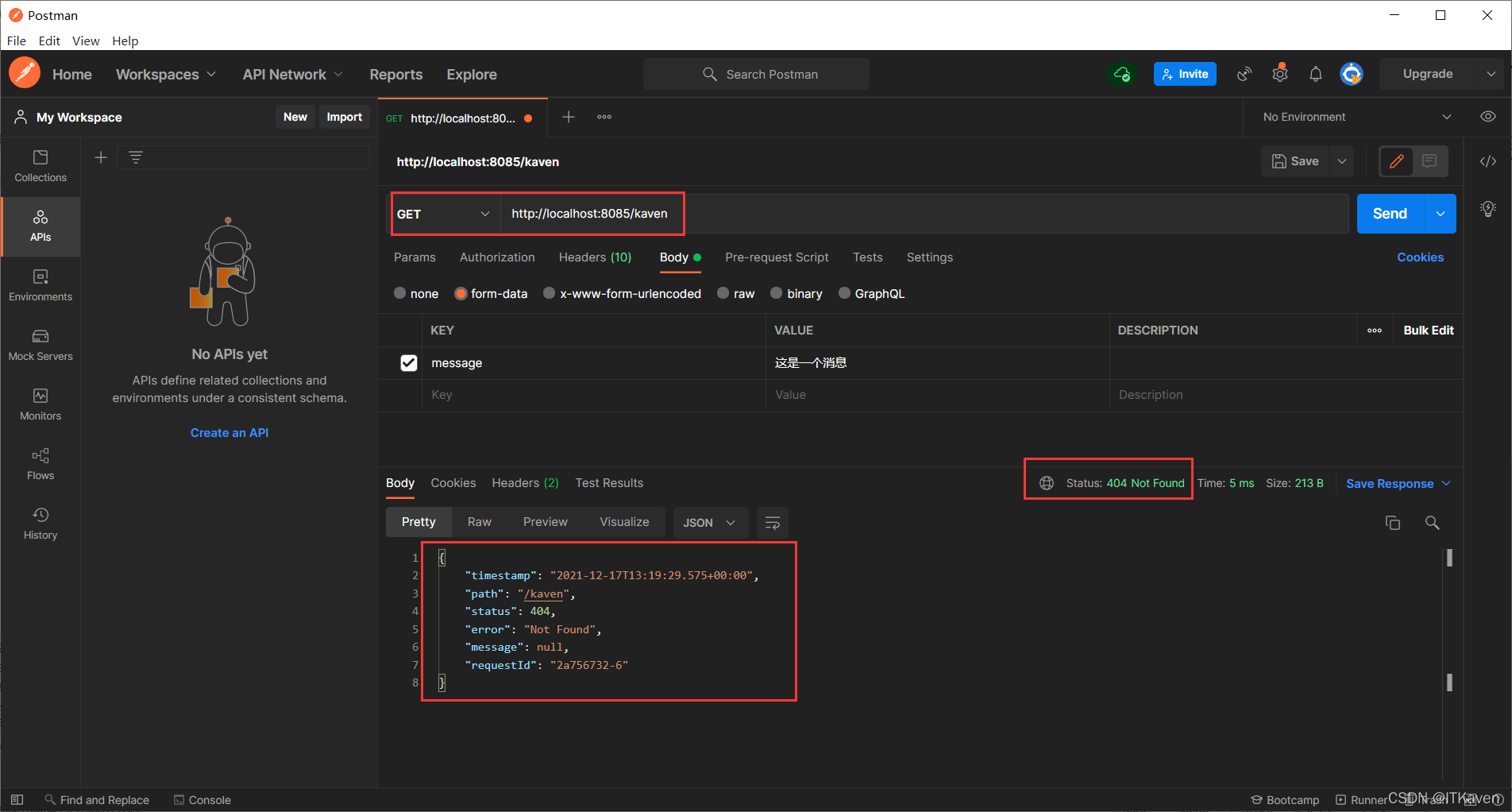
Task: Switch to edit mode pencil icon
Action: pyautogui.click(x=1397, y=161)
